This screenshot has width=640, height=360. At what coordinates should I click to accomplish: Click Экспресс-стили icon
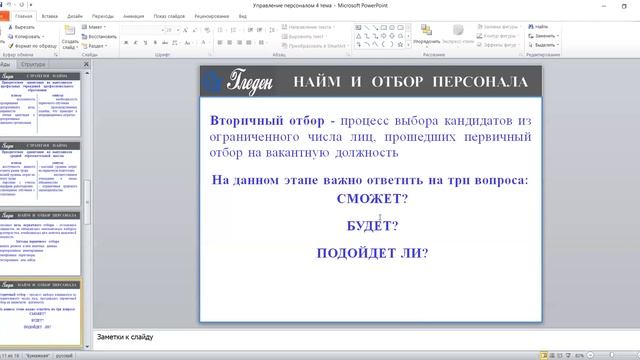point(458,30)
